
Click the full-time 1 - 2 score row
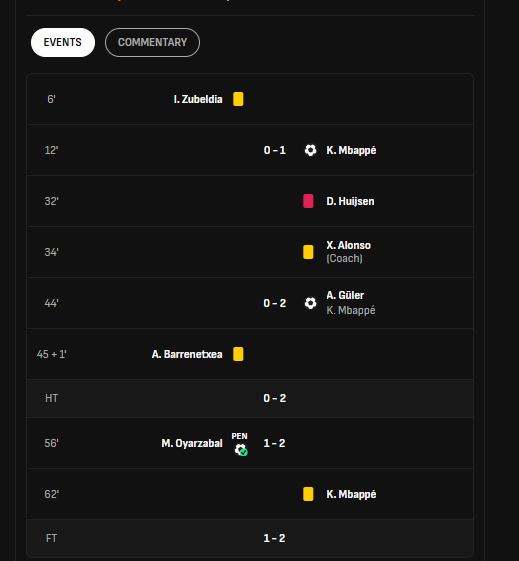tap(250, 538)
